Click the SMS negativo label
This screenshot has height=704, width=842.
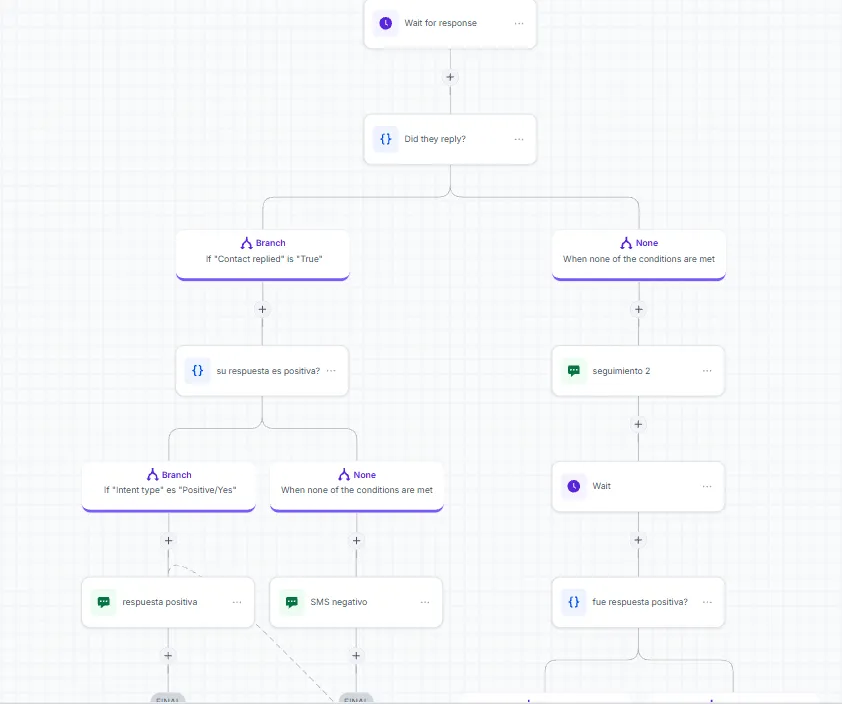[339, 602]
